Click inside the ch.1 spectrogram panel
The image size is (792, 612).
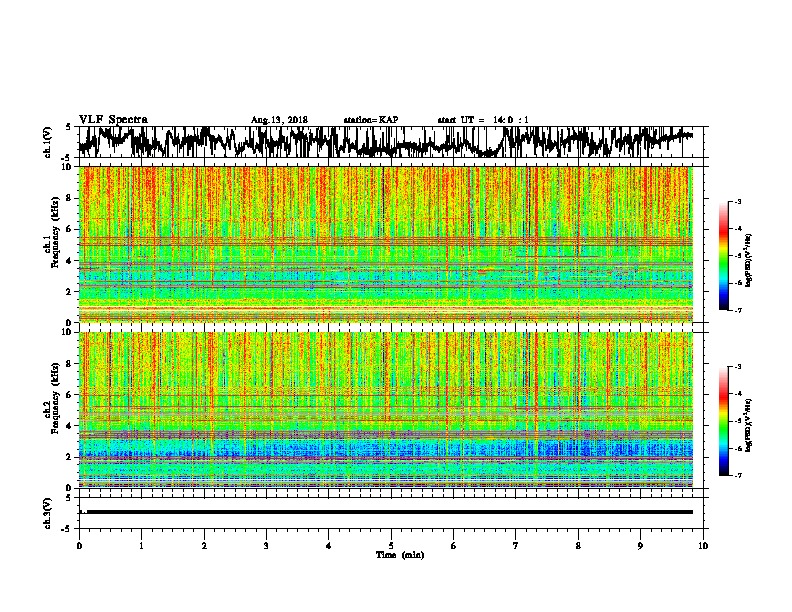click(386, 244)
